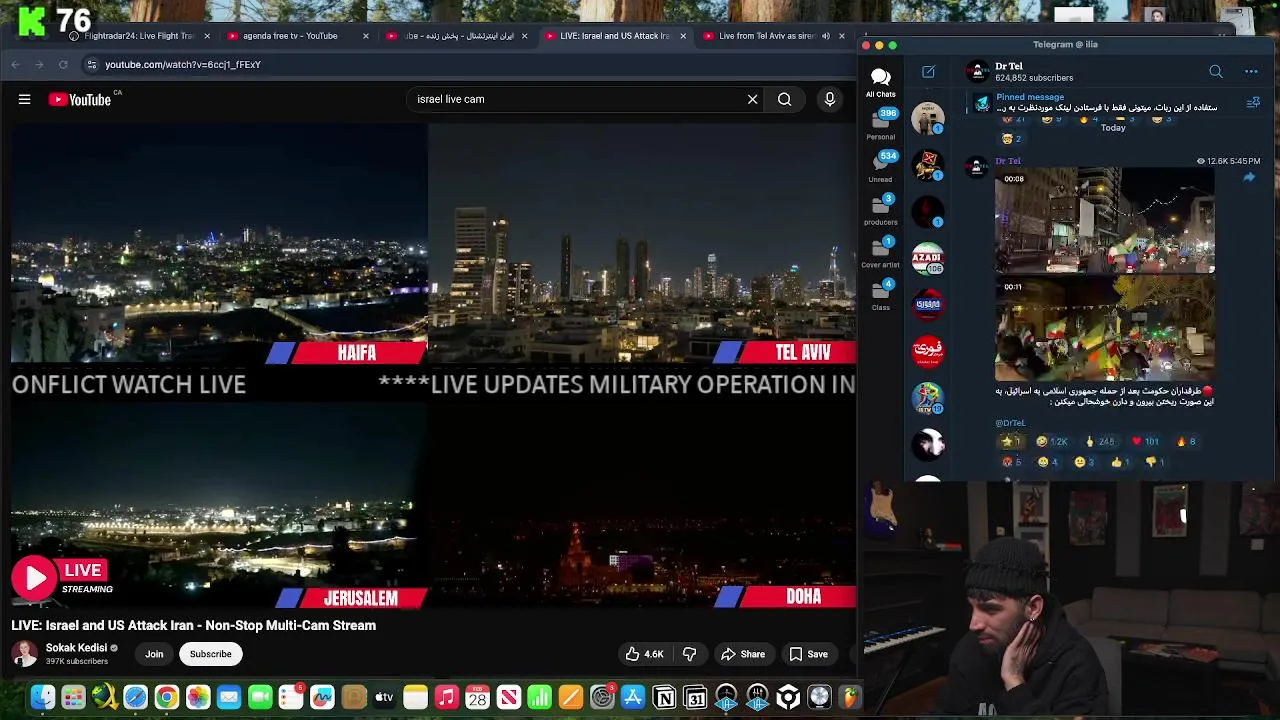Open All Chats folder in Telegram

(x=880, y=82)
